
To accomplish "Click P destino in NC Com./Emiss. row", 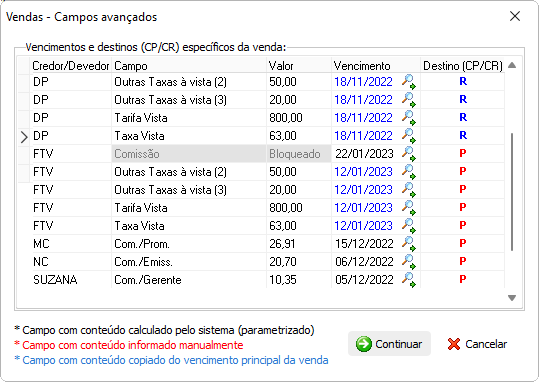I will point(463,261).
